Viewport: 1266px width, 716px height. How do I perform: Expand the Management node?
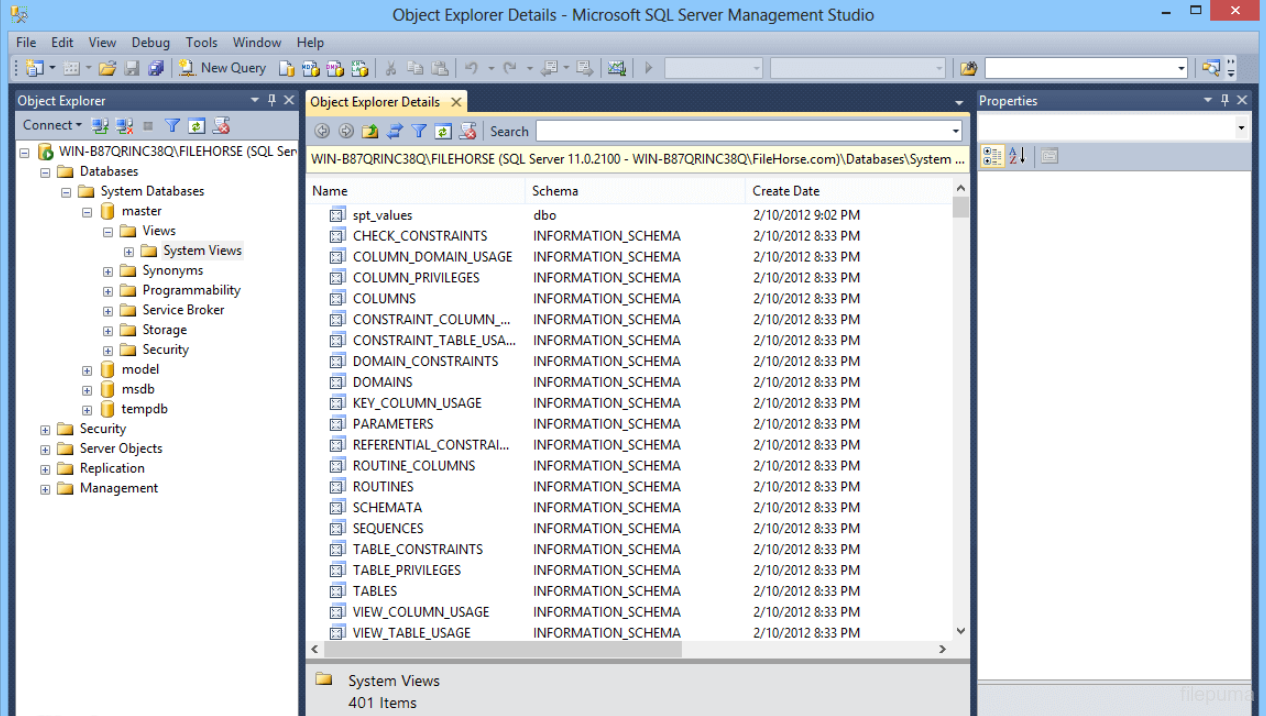coord(44,488)
